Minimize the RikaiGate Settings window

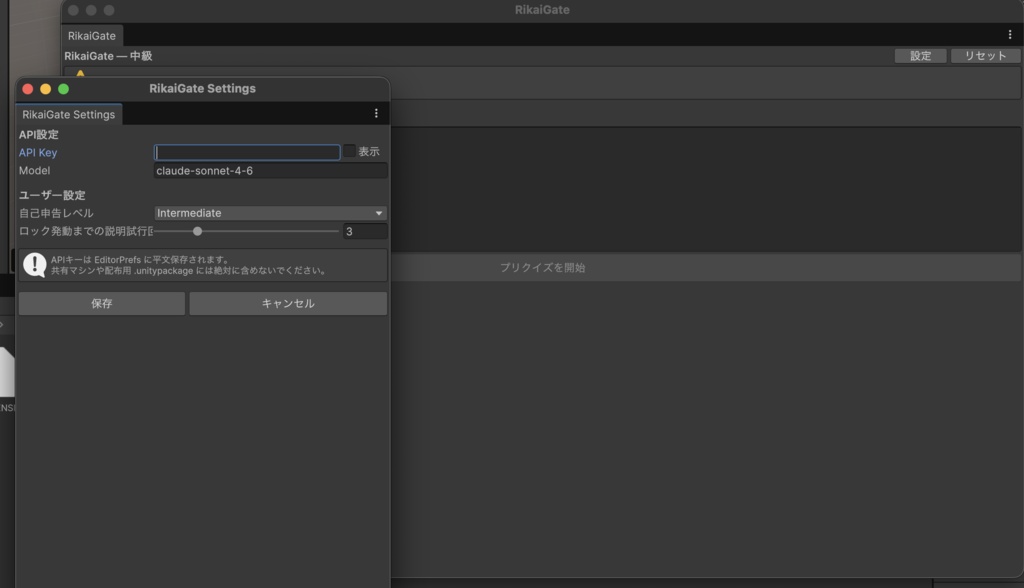click(x=46, y=89)
